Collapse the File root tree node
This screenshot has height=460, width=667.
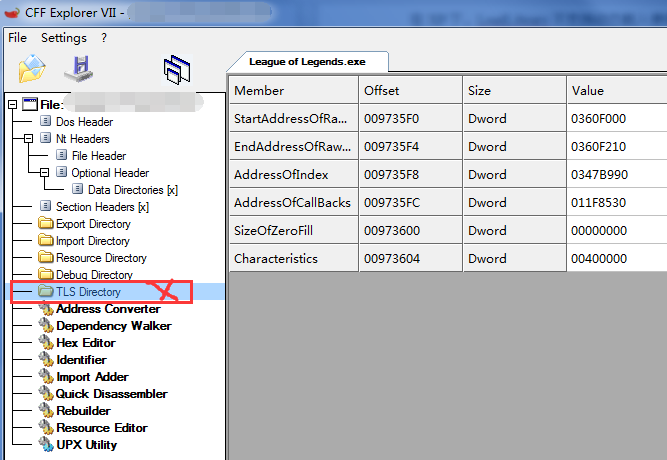pyautogui.click(x=13, y=105)
